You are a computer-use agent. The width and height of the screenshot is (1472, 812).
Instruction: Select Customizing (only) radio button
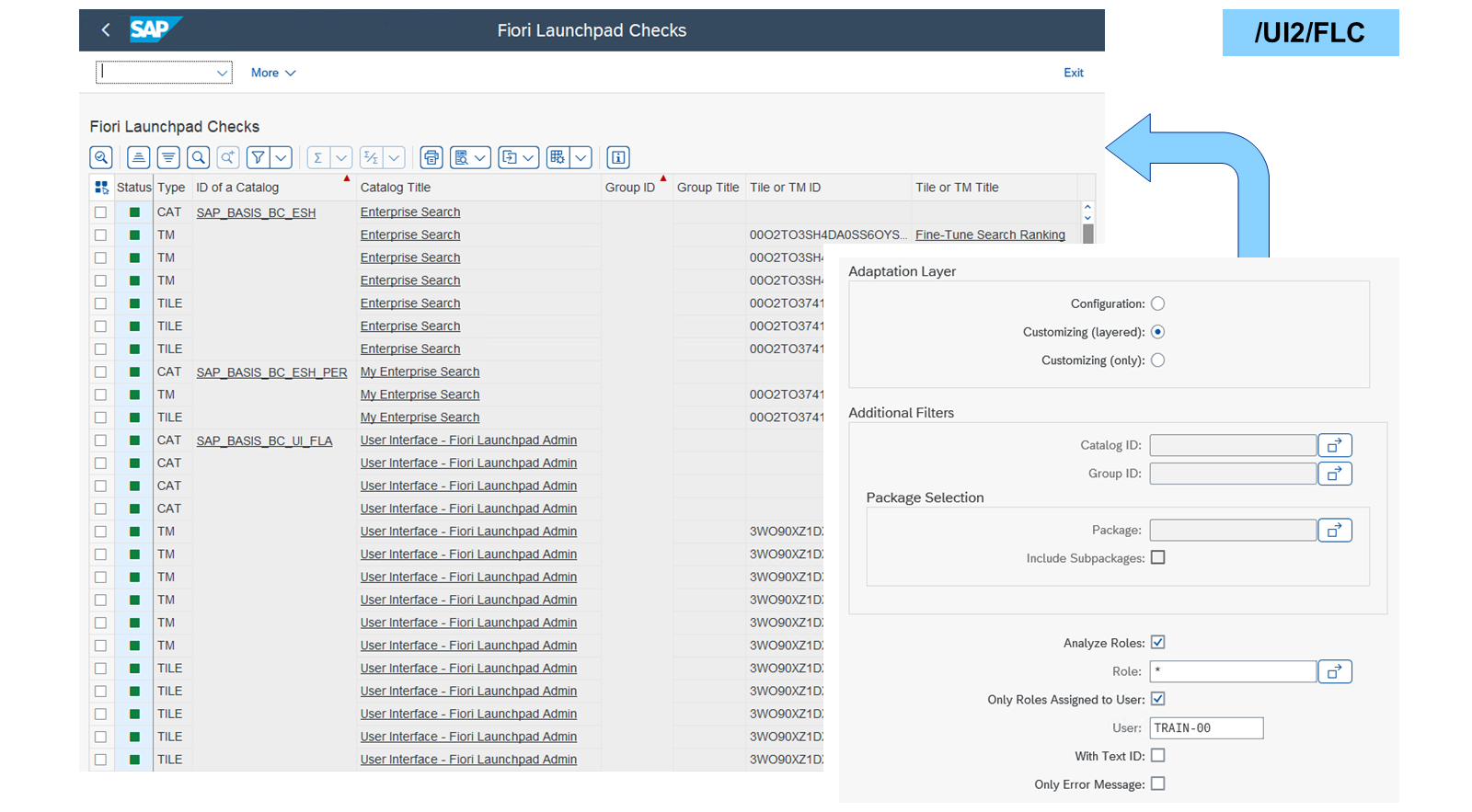(x=1158, y=360)
